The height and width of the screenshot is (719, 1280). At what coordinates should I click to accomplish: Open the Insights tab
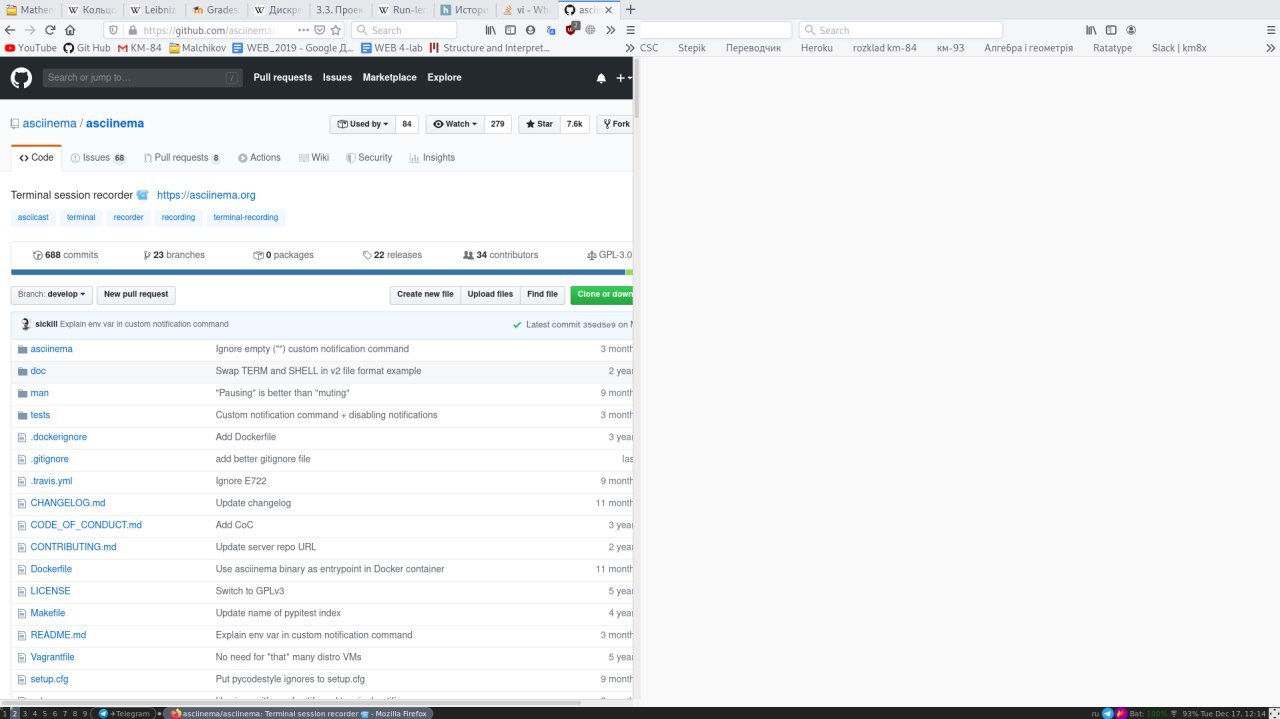click(431, 157)
